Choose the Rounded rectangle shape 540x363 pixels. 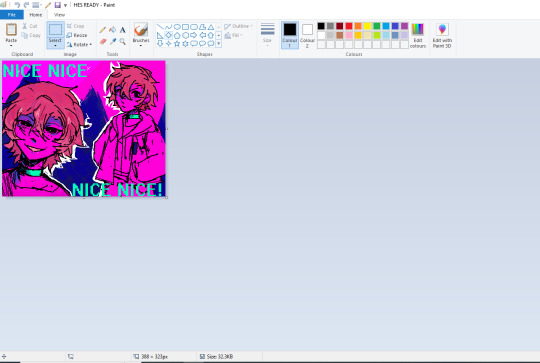[194, 27]
